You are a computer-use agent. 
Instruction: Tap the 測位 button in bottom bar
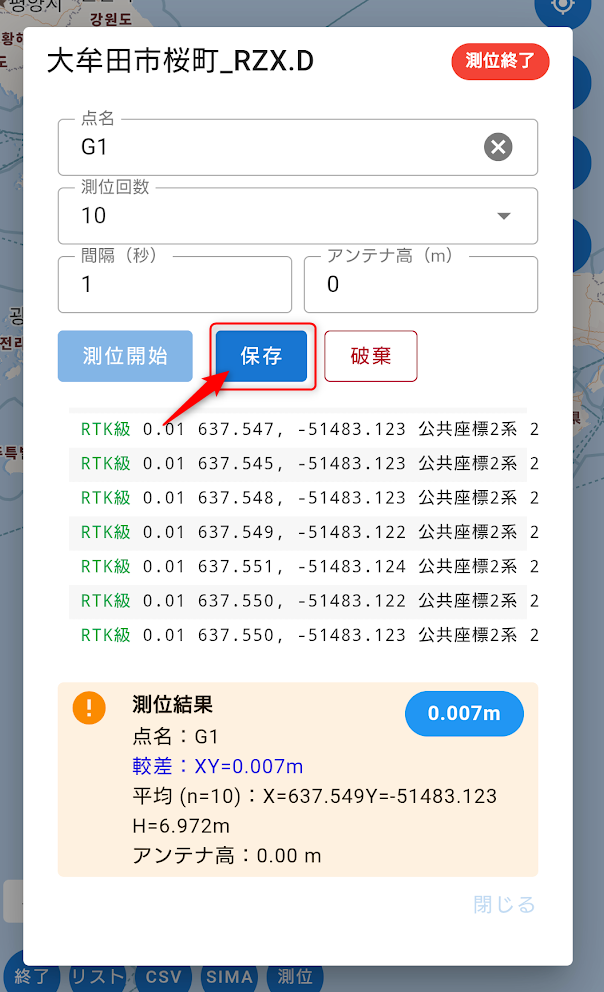(x=295, y=977)
